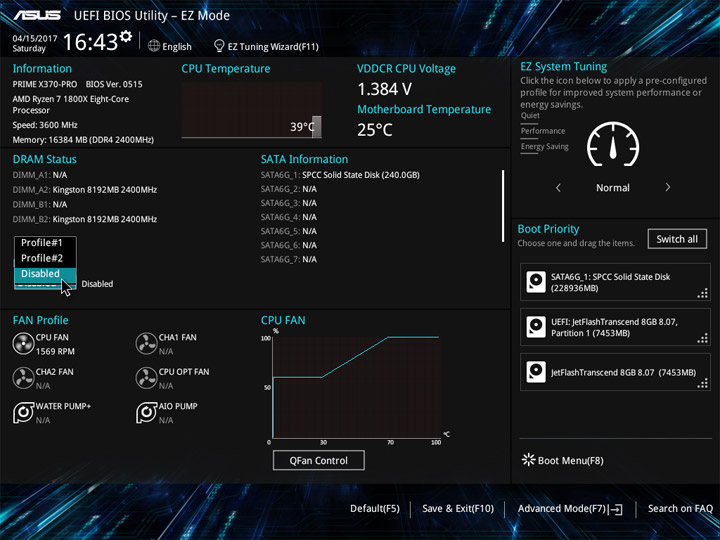Click the EZ Tuning Wizard lightbulb icon
Image resolution: width=720 pixels, height=540 pixels.
[219, 46]
